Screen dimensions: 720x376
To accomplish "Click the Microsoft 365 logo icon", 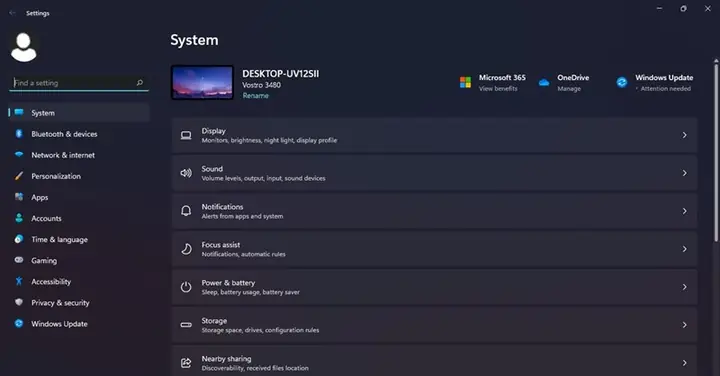I will pos(465,82).
